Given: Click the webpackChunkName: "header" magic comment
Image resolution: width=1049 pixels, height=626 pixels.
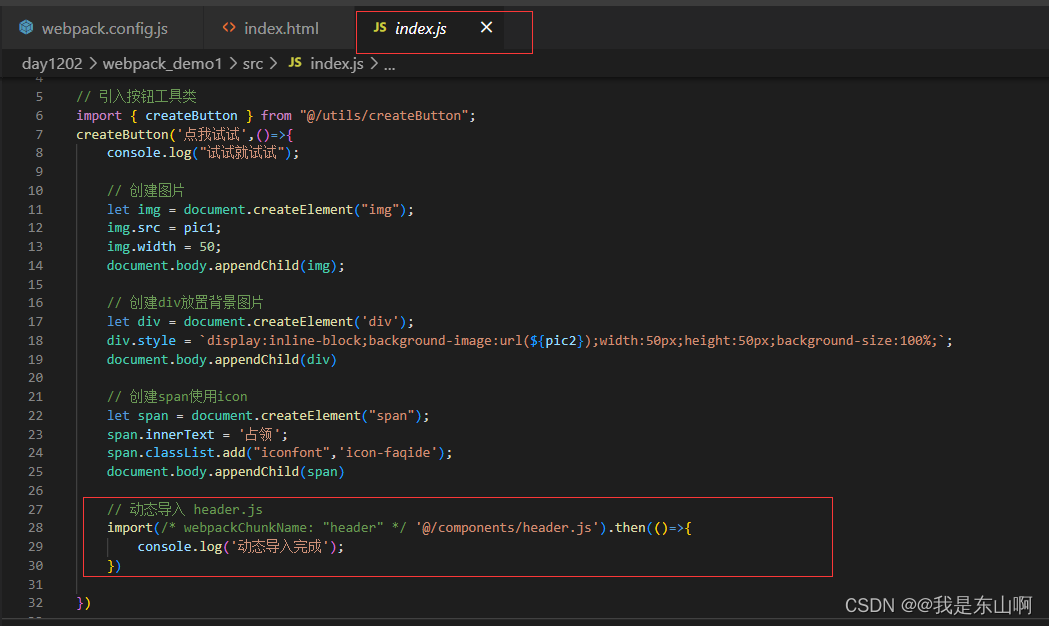Looking at the screenshot, I should pyautogui.click(x=284, y=528).
